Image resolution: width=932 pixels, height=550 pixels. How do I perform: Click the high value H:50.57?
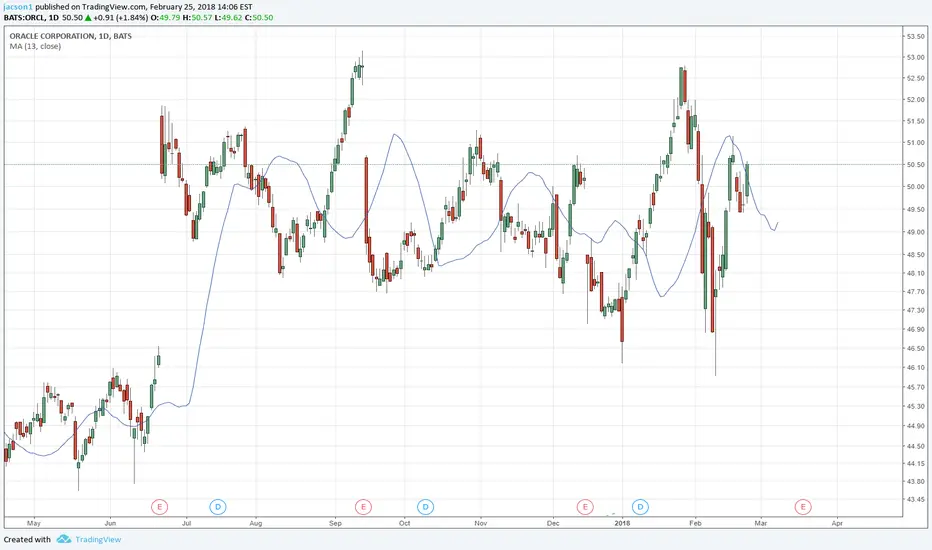(x=197, y=18)
